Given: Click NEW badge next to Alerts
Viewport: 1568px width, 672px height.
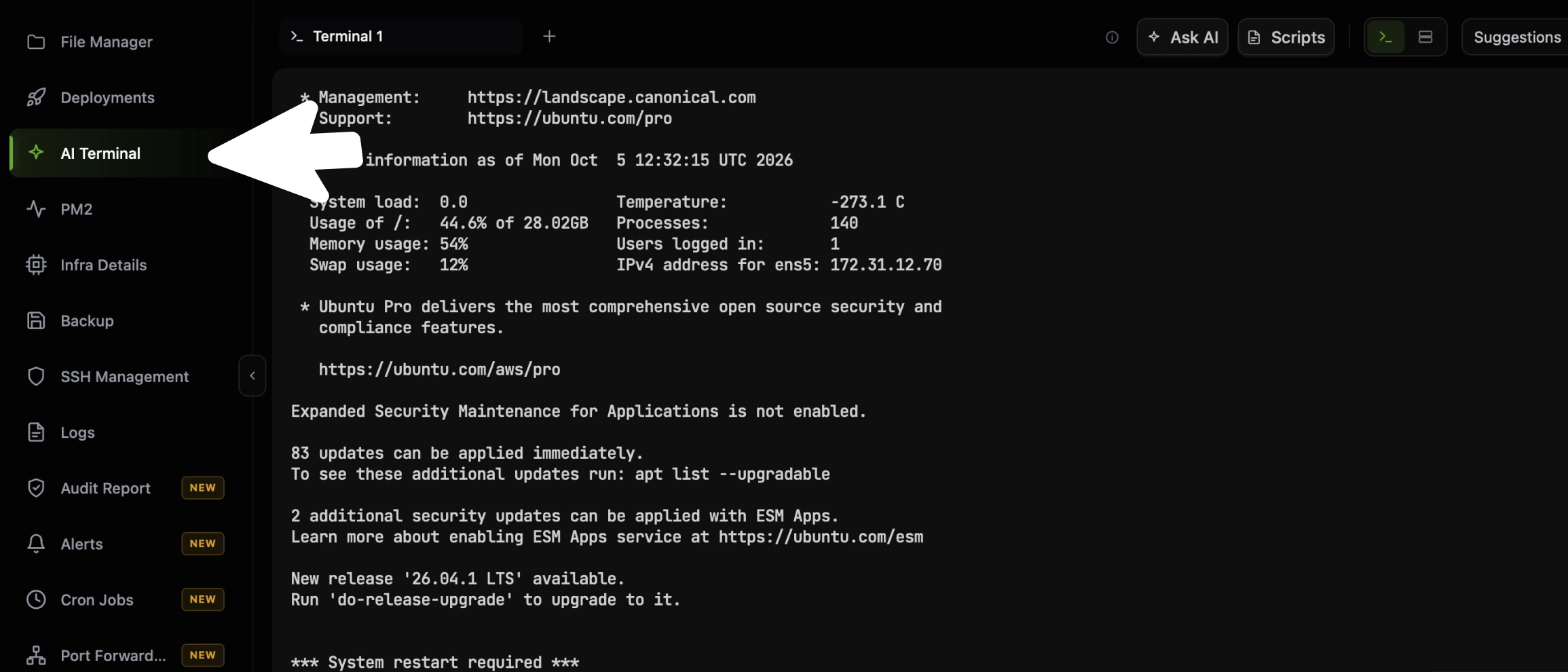Looking at the screenshot, I should coord(203,544).
